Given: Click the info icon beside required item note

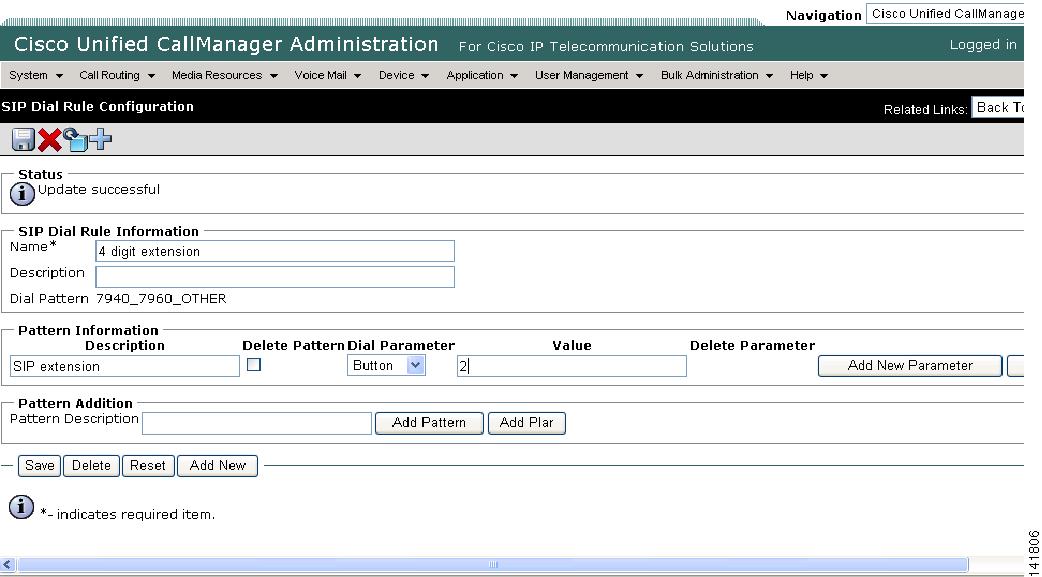Looking at the screenshot, I should [x=21, y=507].
